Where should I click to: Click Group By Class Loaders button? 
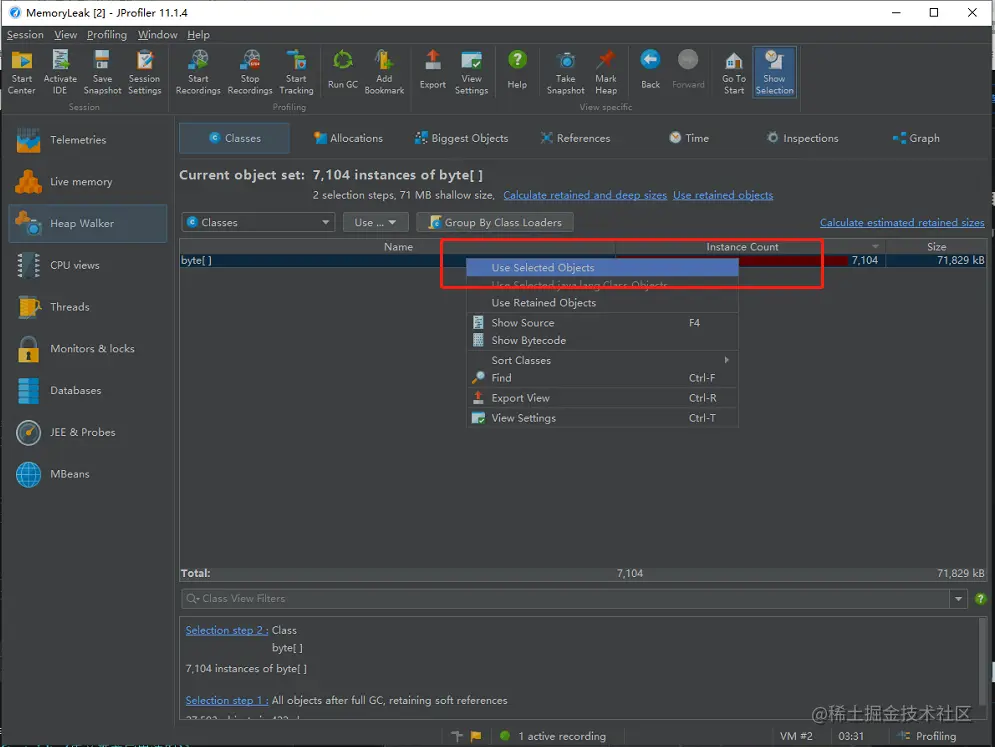(x=495, y=222)
